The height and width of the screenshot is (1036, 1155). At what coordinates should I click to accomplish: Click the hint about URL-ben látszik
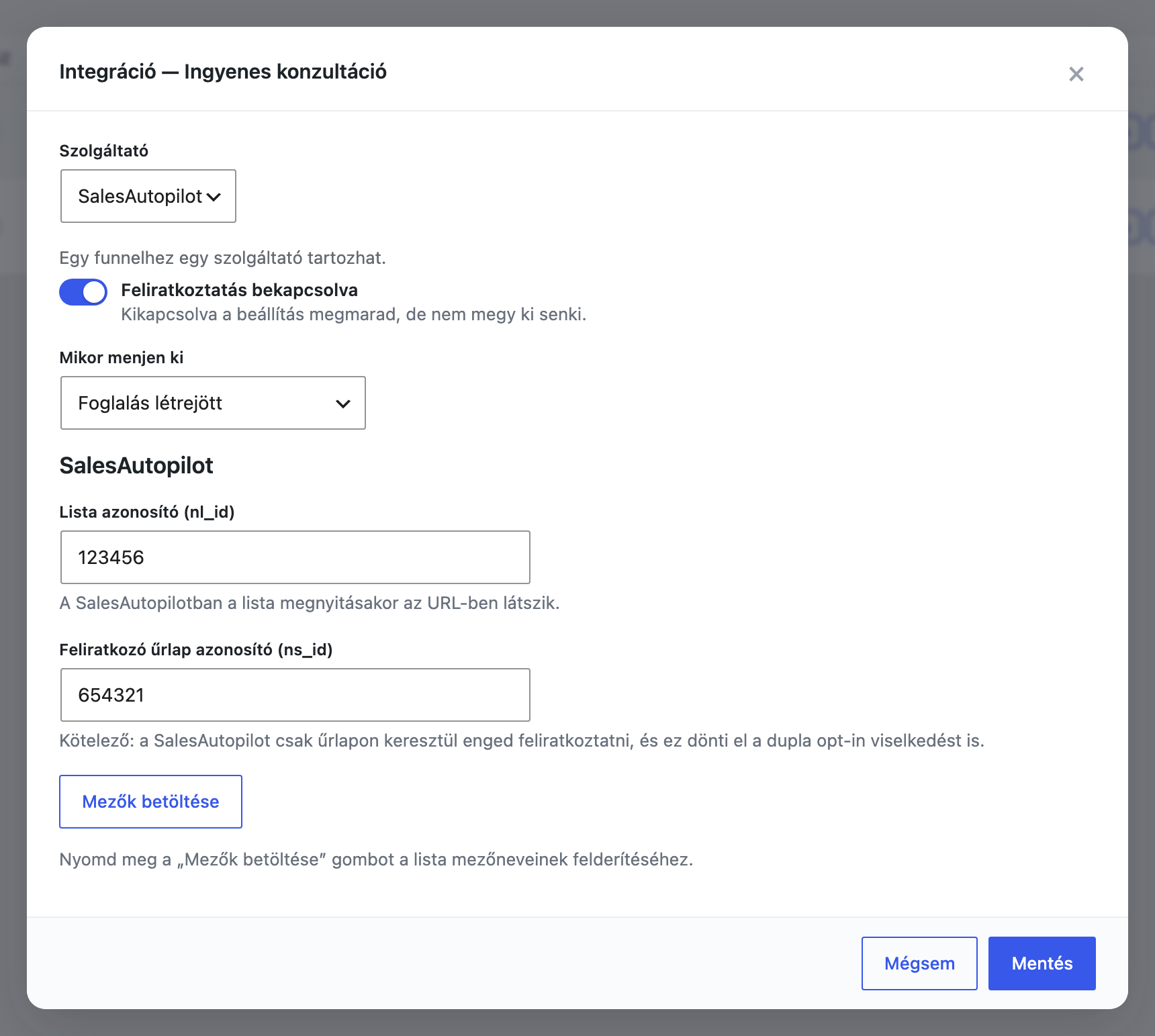[310, 603]
